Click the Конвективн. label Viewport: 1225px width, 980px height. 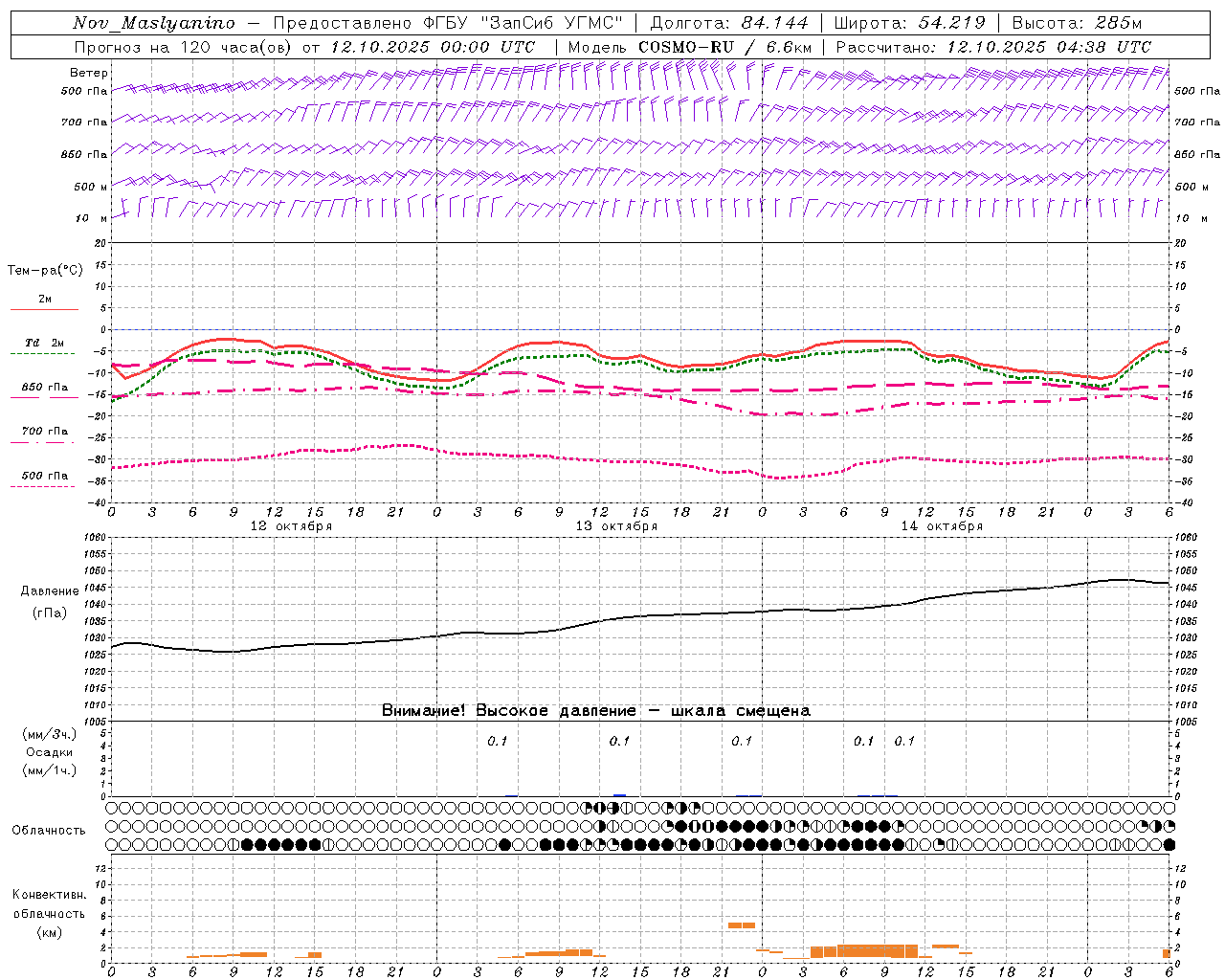pos(49,895)
